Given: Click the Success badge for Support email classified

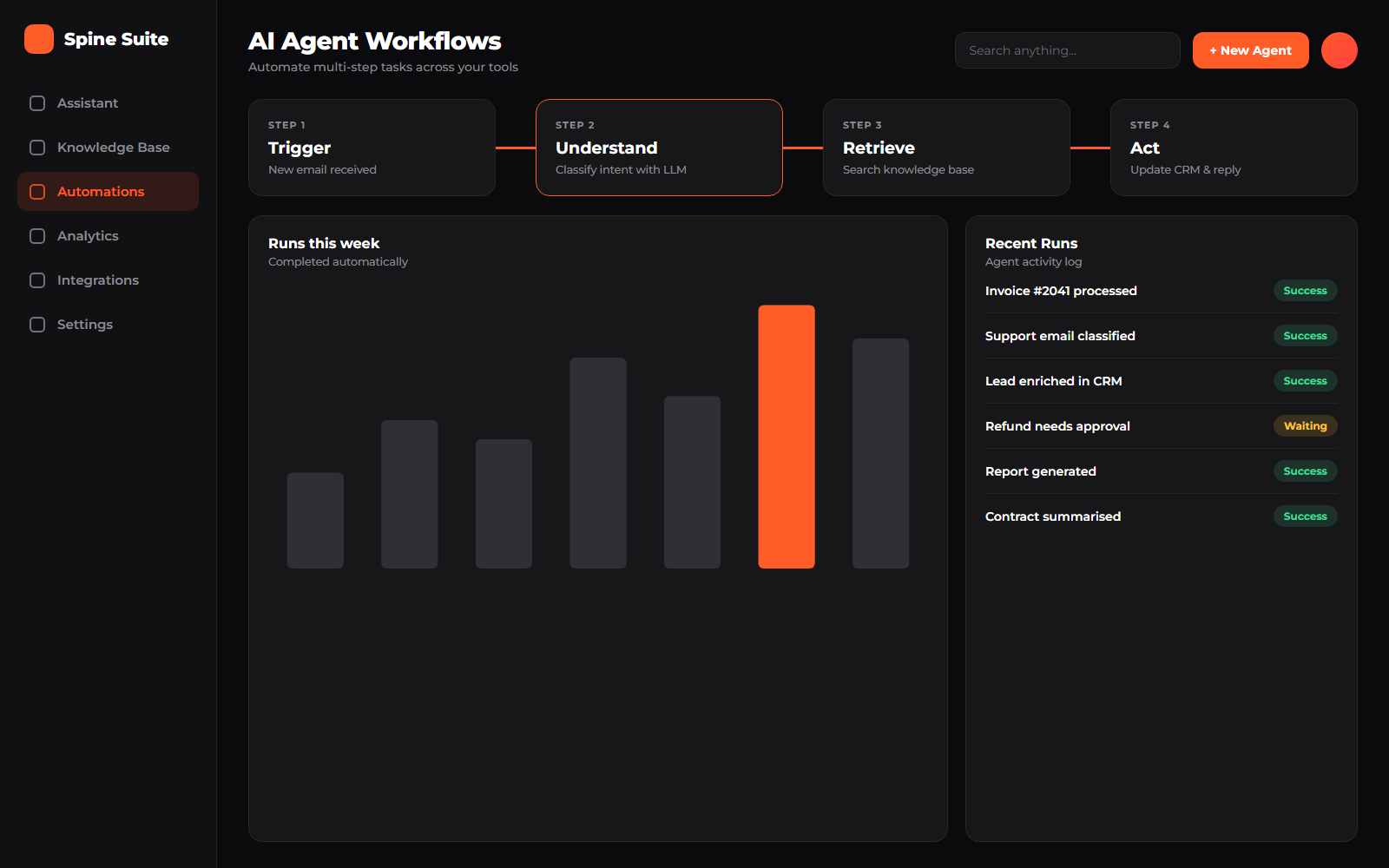Looking at the screenshot, I should click(x=1305, y=336).
